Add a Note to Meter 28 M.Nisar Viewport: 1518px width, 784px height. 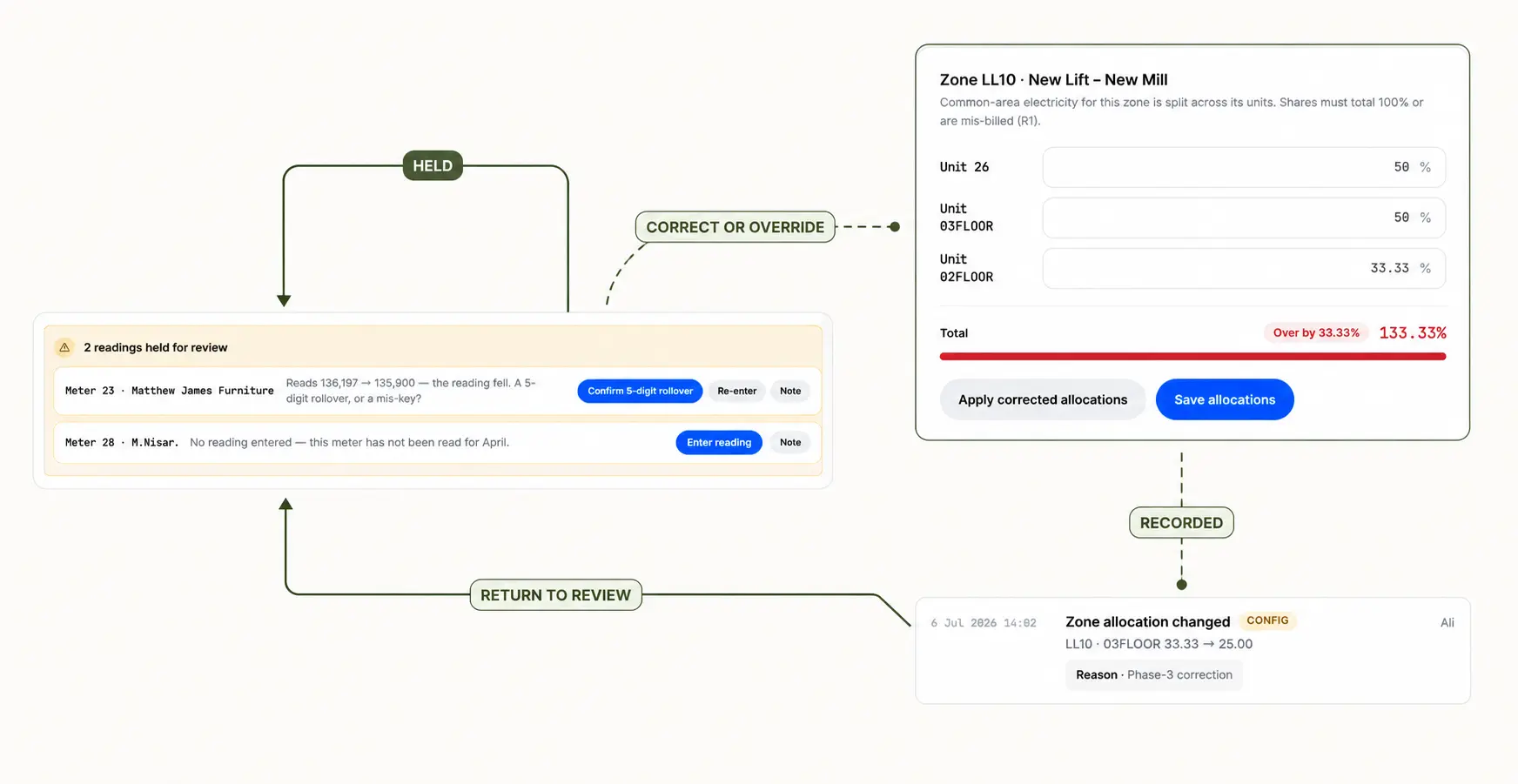[790, 442]
